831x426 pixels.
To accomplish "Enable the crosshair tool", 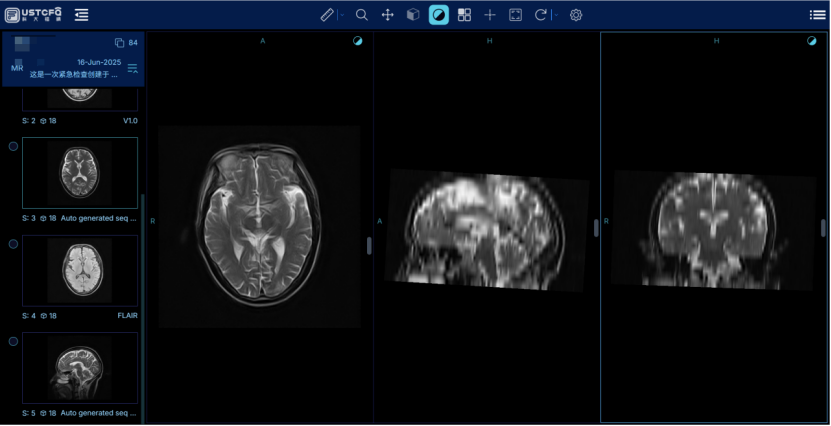I will [x=490, y=15].
